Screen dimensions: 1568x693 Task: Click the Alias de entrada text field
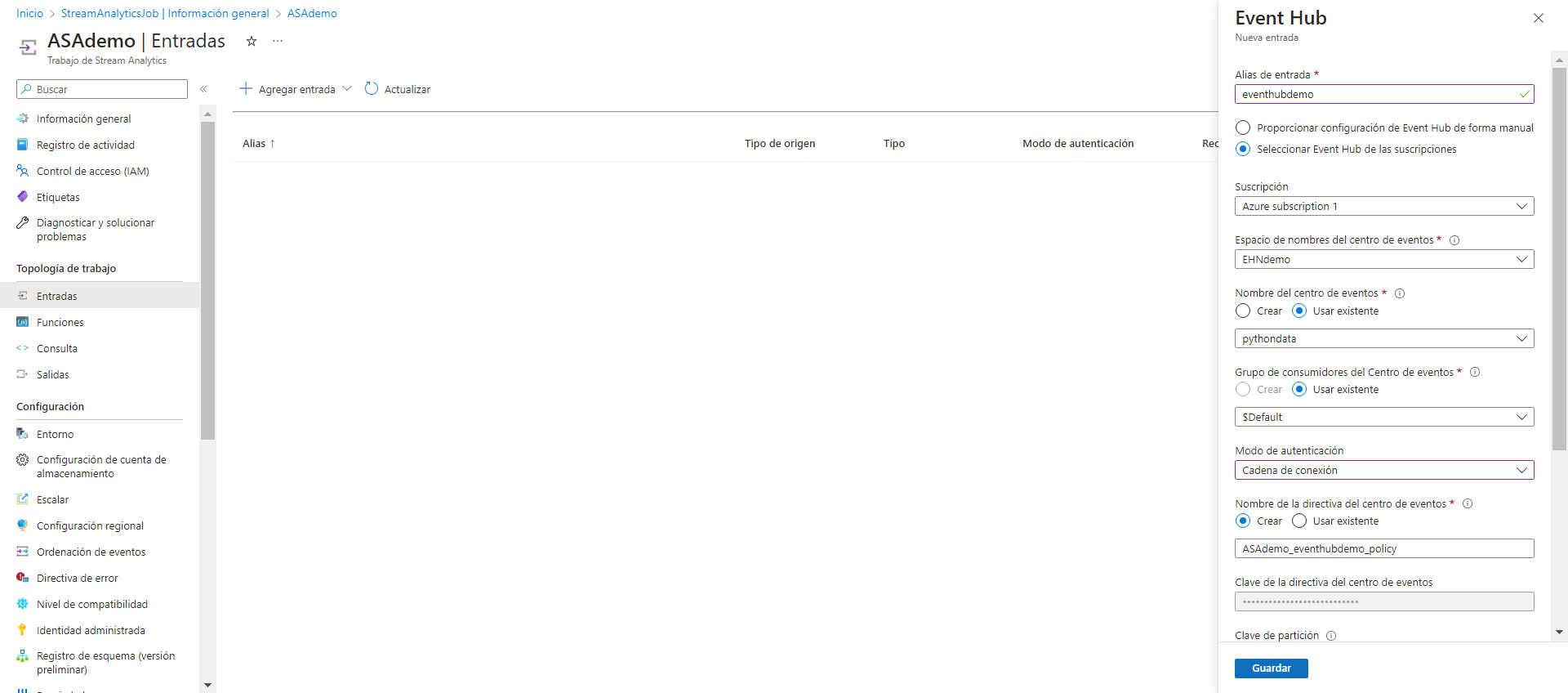pyautogui.click(x=1377, y=95)
